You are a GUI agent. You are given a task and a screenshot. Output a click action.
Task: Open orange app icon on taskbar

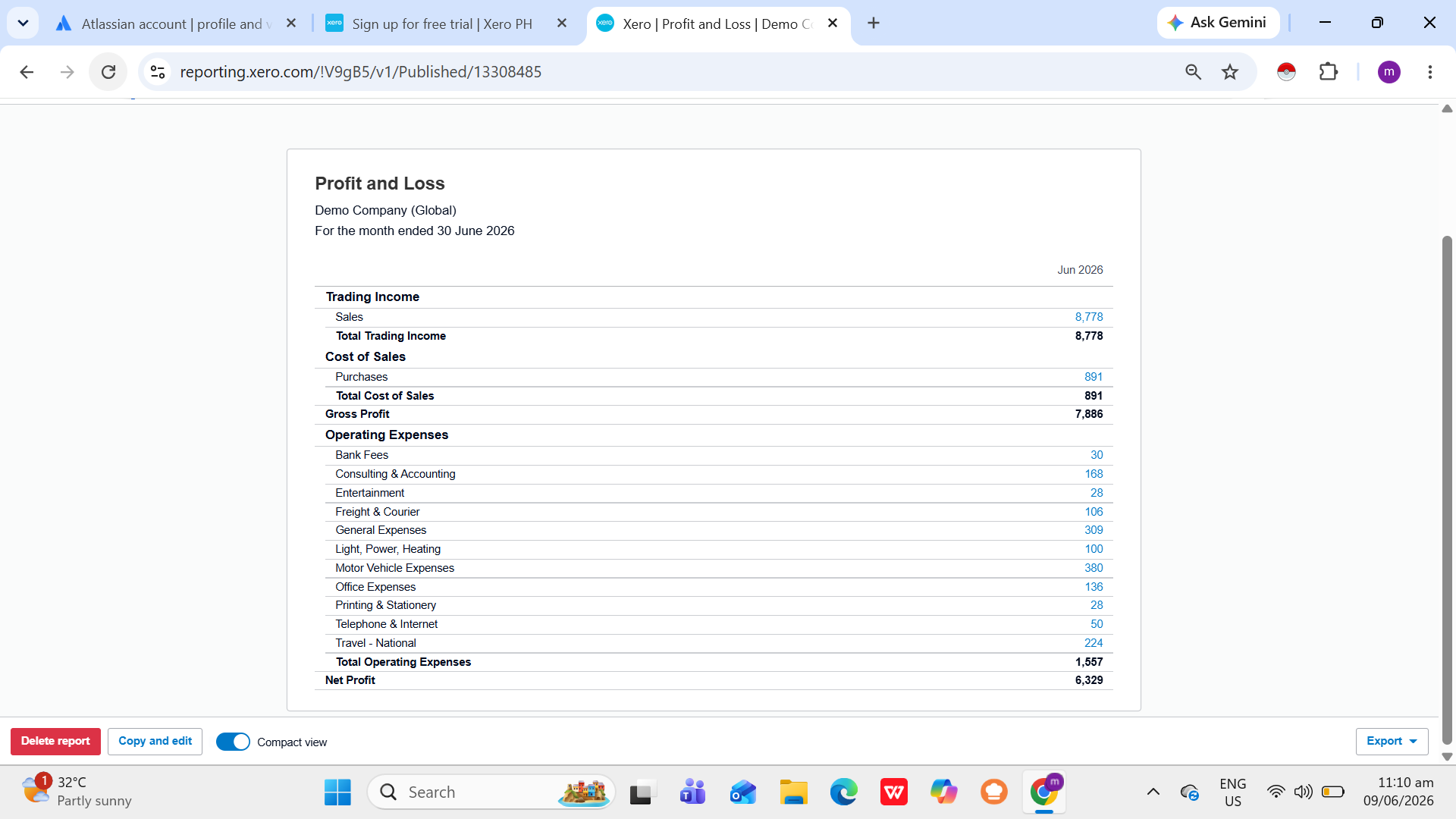click(994, 792)
